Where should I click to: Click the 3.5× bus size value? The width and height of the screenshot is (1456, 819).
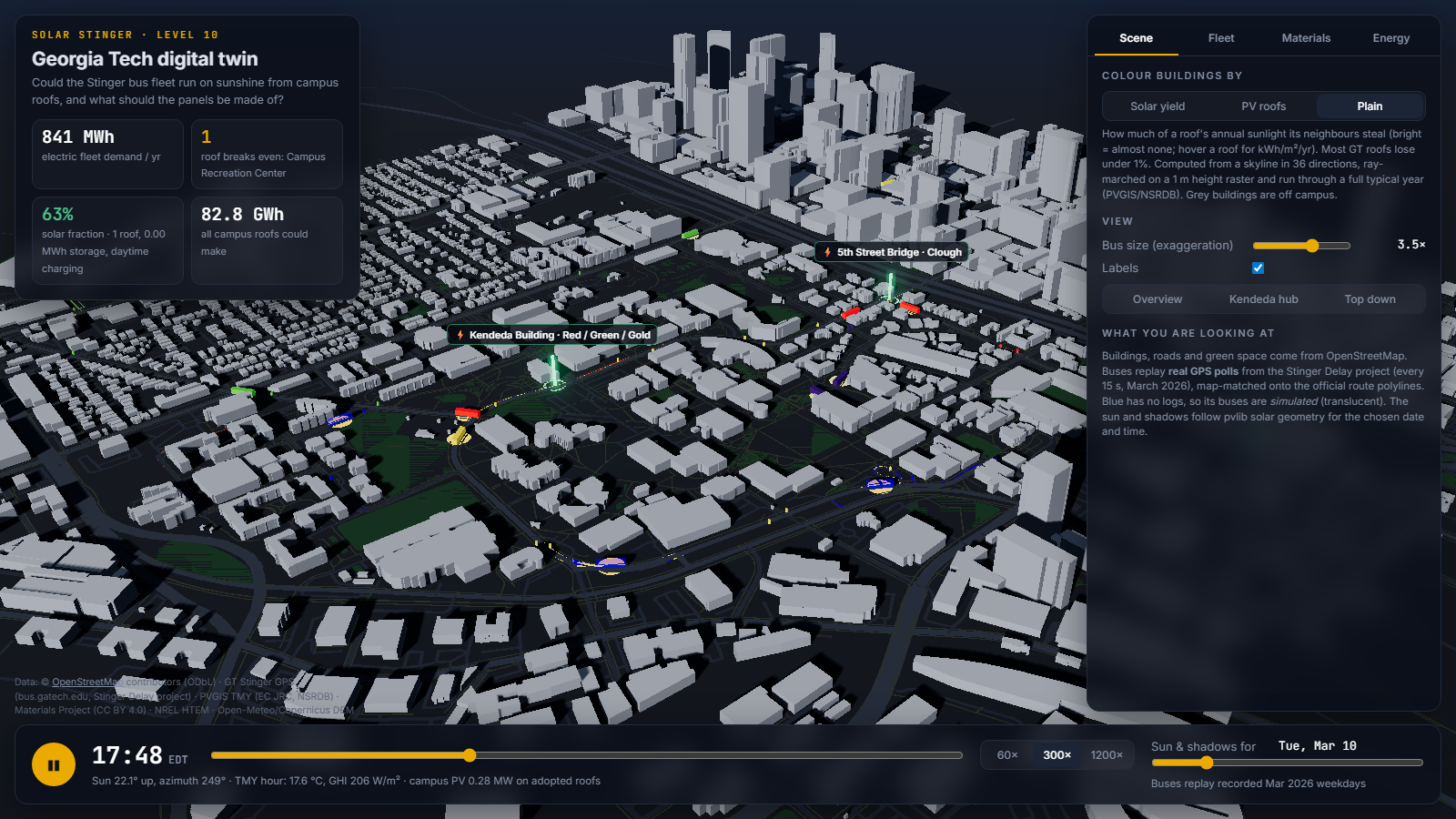coord(1411,245)
